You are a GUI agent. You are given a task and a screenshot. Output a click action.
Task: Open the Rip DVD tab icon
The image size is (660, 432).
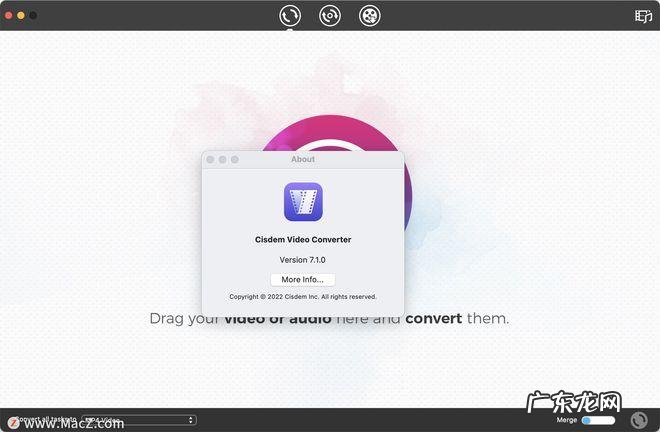(x=330, y=15)
